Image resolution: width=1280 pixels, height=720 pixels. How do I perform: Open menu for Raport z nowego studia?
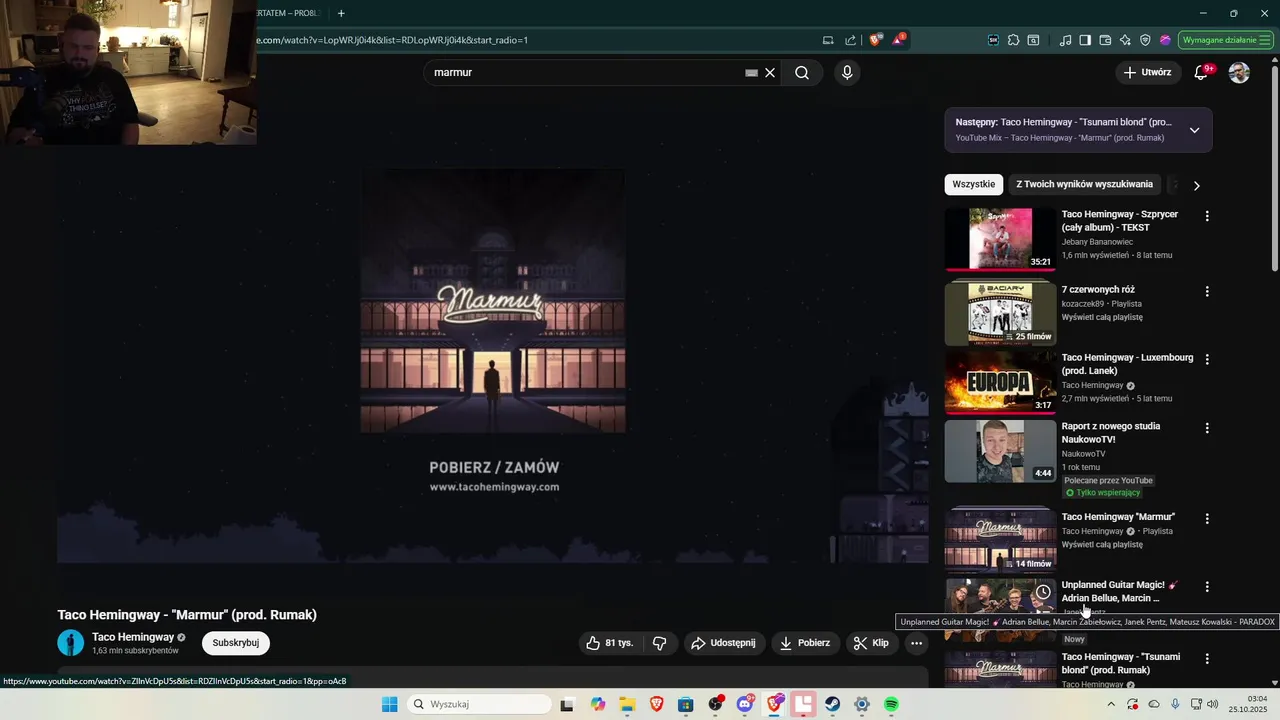pos(1207,428)
